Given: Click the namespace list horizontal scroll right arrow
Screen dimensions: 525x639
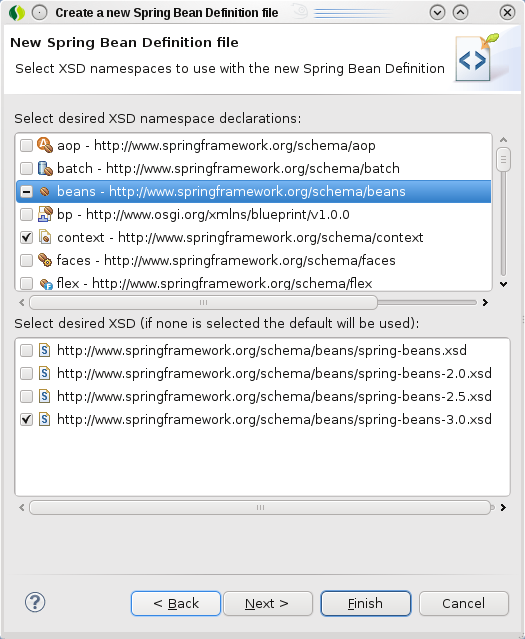Looking at the screenshot, I should coord(485,302).
